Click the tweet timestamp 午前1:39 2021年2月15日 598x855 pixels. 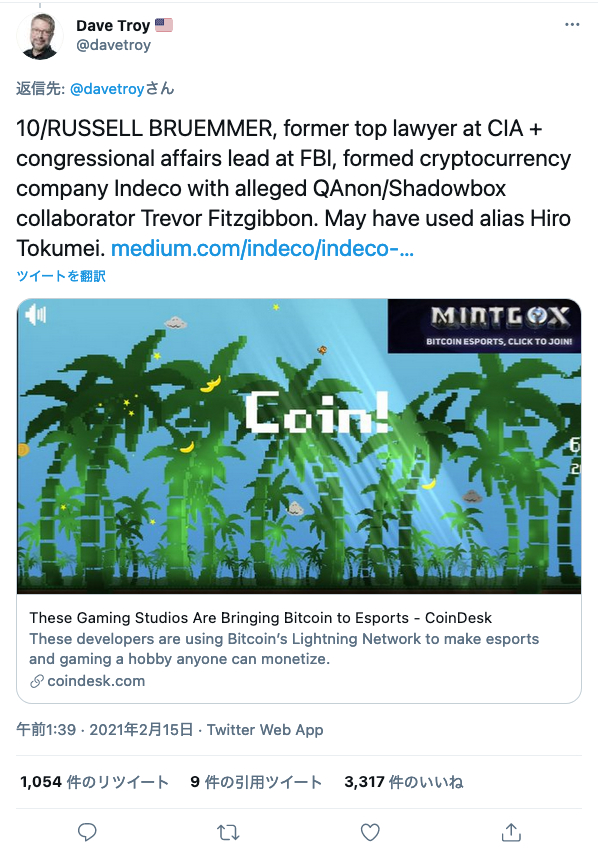pyautogui.click(x=105, y=730)
